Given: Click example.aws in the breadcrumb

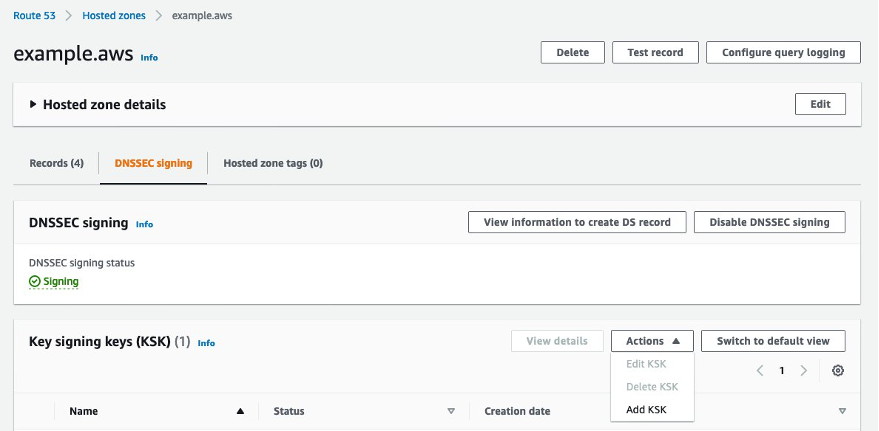Looking at the screenshot, I should point(202,16).
